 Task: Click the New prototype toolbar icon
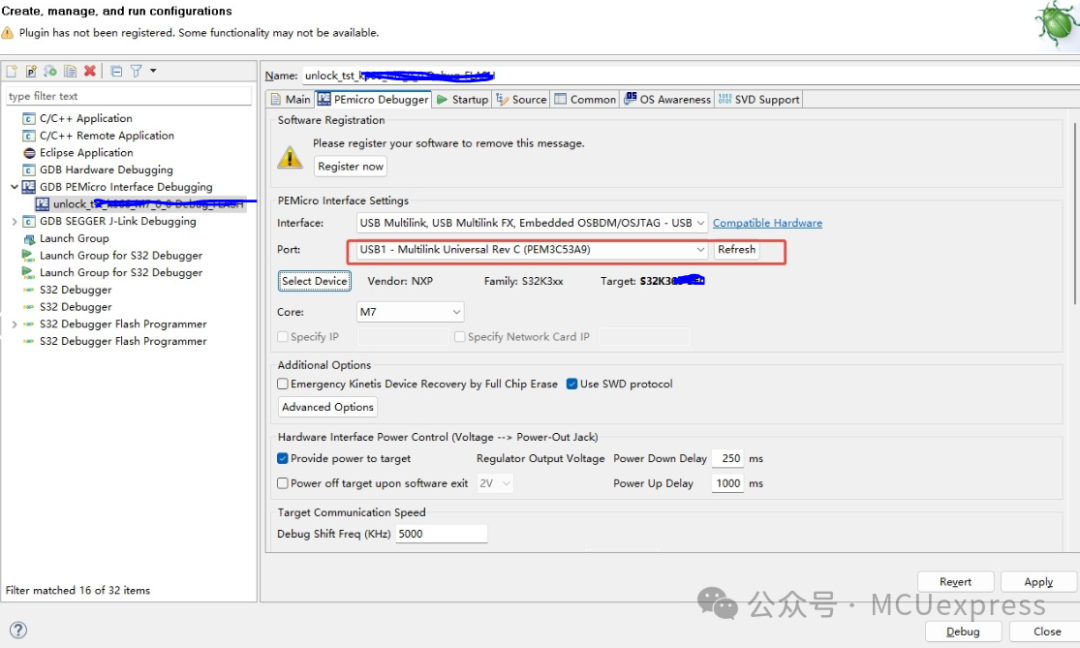[31, 71]
